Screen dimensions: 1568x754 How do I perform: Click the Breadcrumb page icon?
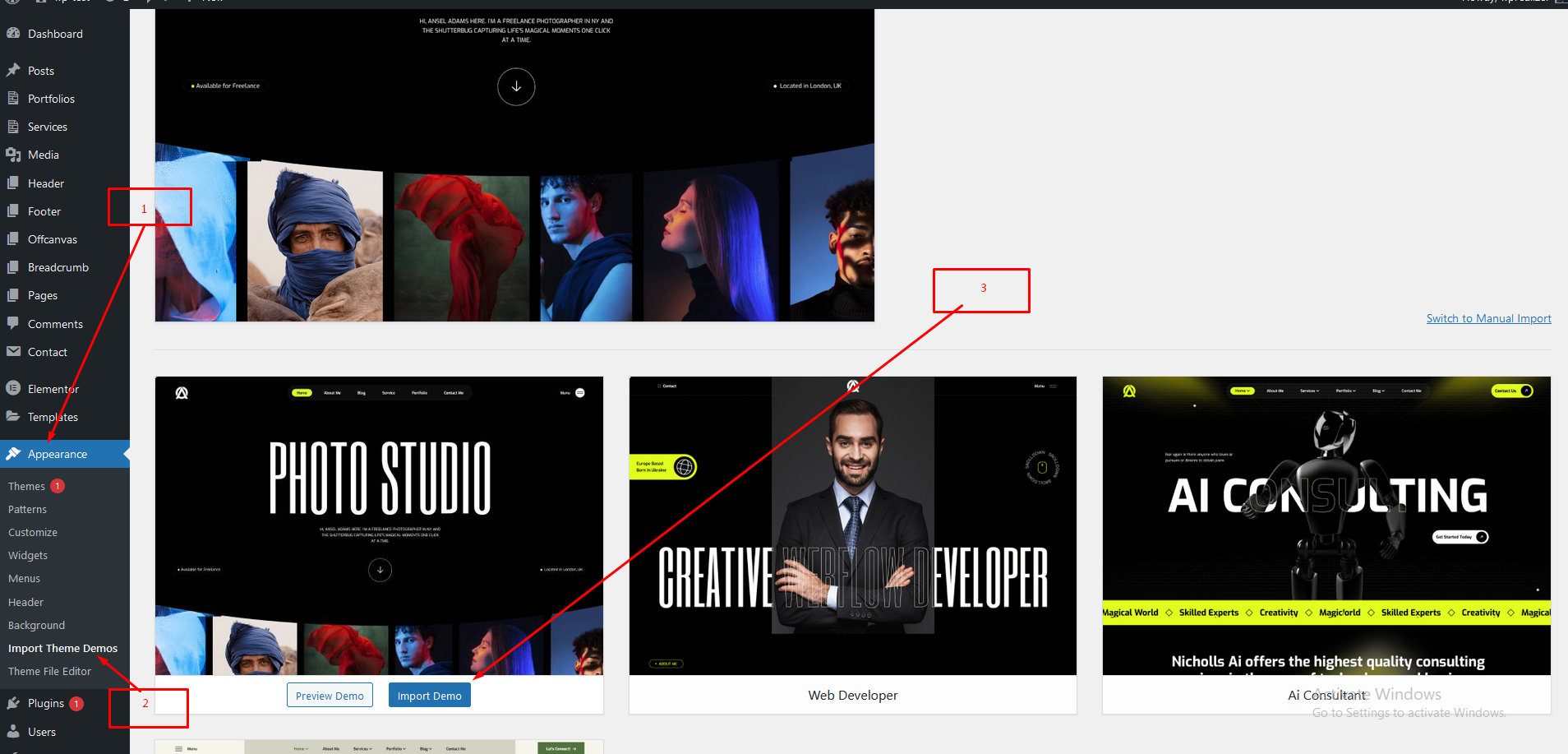pyautogui.click(x=13, y=267)
